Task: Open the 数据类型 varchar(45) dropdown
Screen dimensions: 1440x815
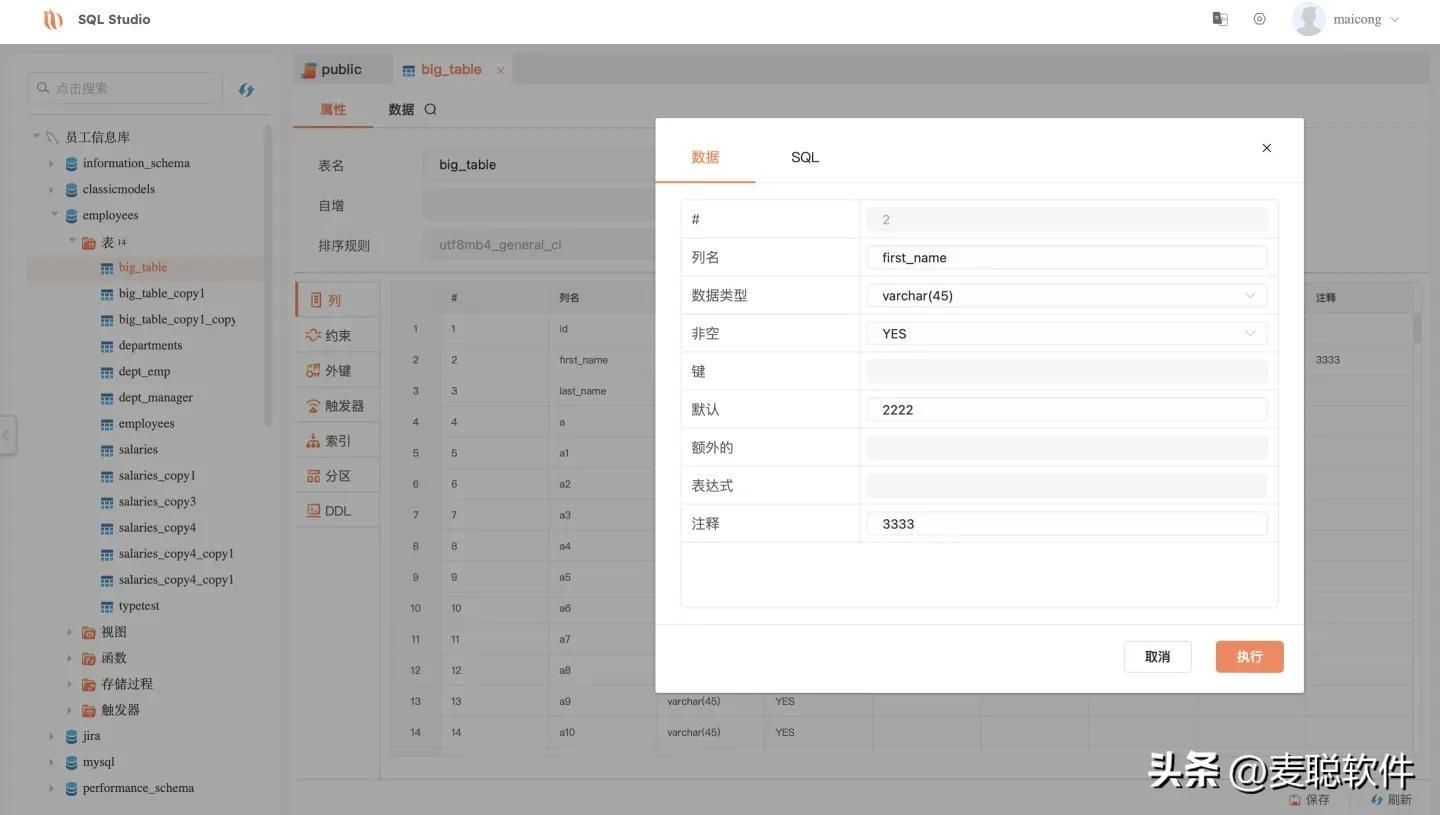Action: 1066,296
